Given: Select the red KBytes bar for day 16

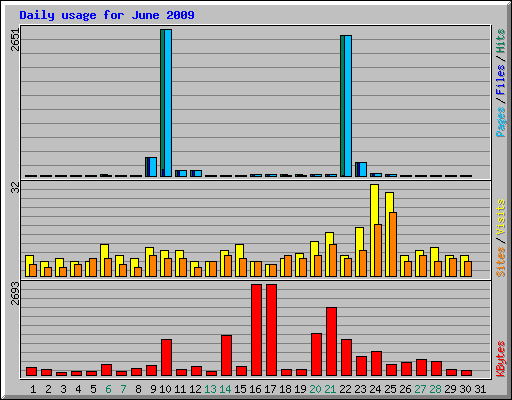Looking at the screenshot, I should [256, 330].
